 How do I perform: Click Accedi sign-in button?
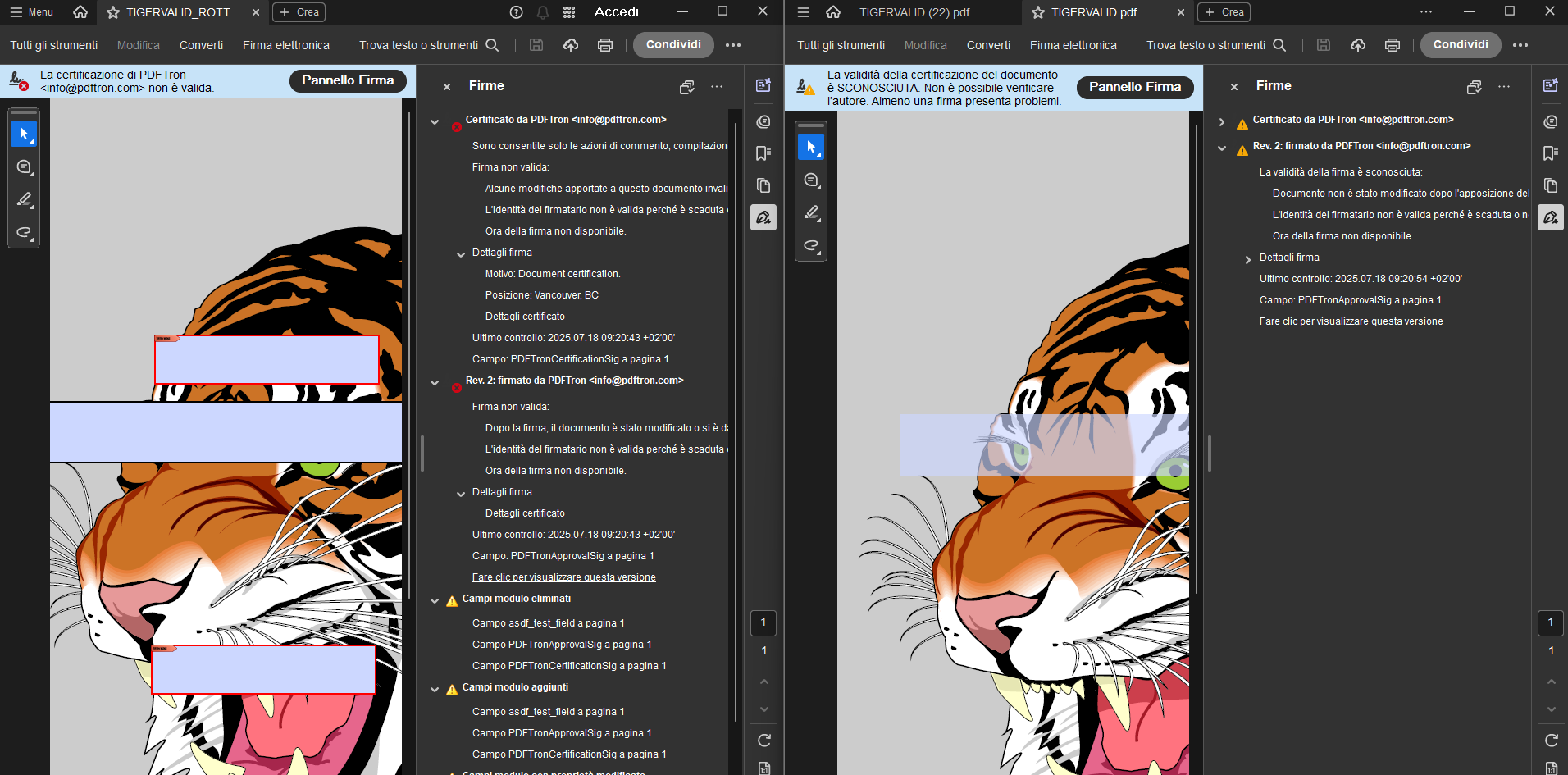click(617, 12)
